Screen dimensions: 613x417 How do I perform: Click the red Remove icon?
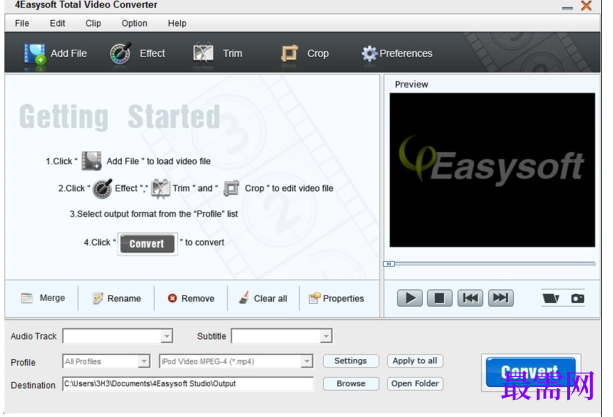(x=172, y=298)
